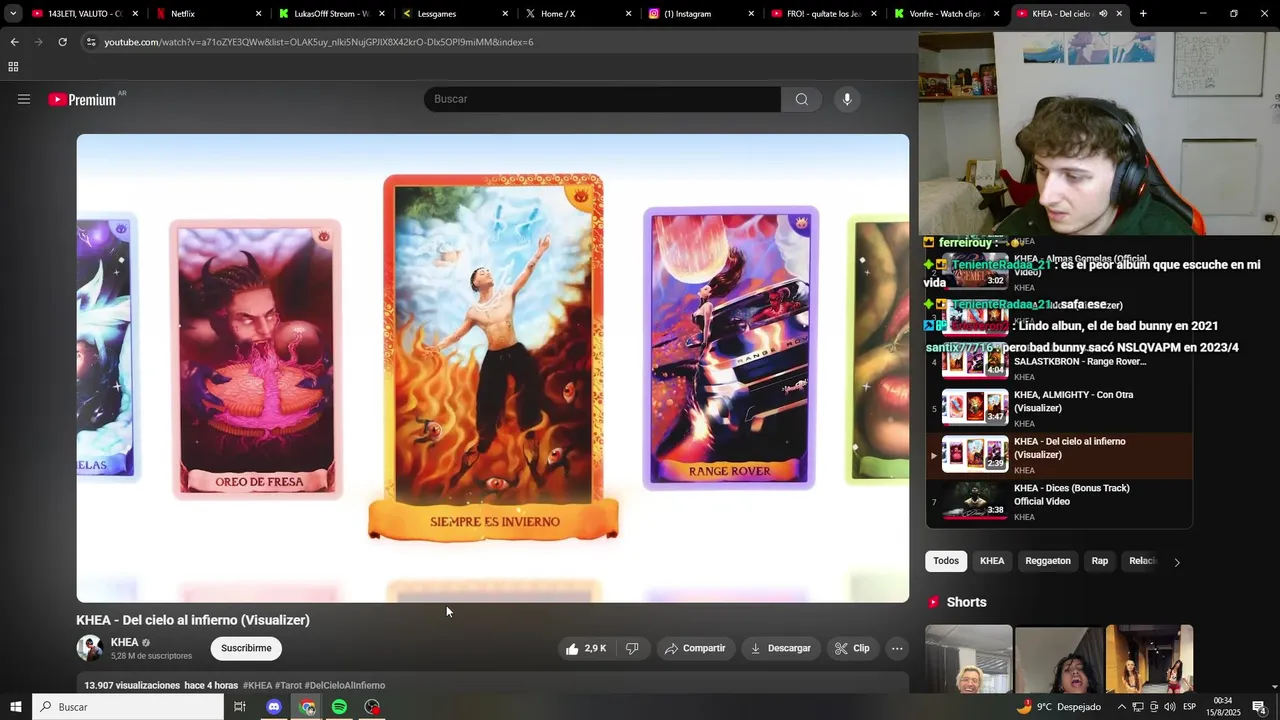This screenshot has width=1280, height=720.
Task: Dislike the video with thumbs-down
Action: coord(632,648)
